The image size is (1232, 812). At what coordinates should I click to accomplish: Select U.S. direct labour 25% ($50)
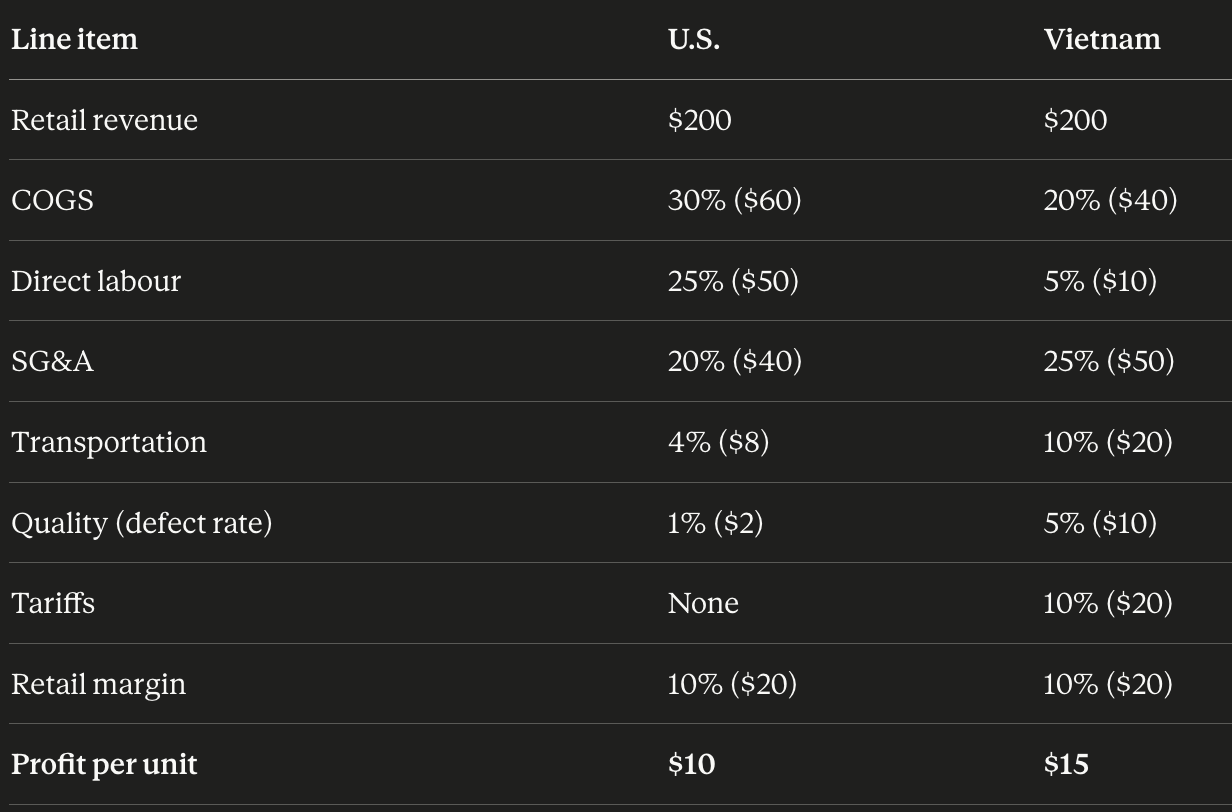(733, 281)
